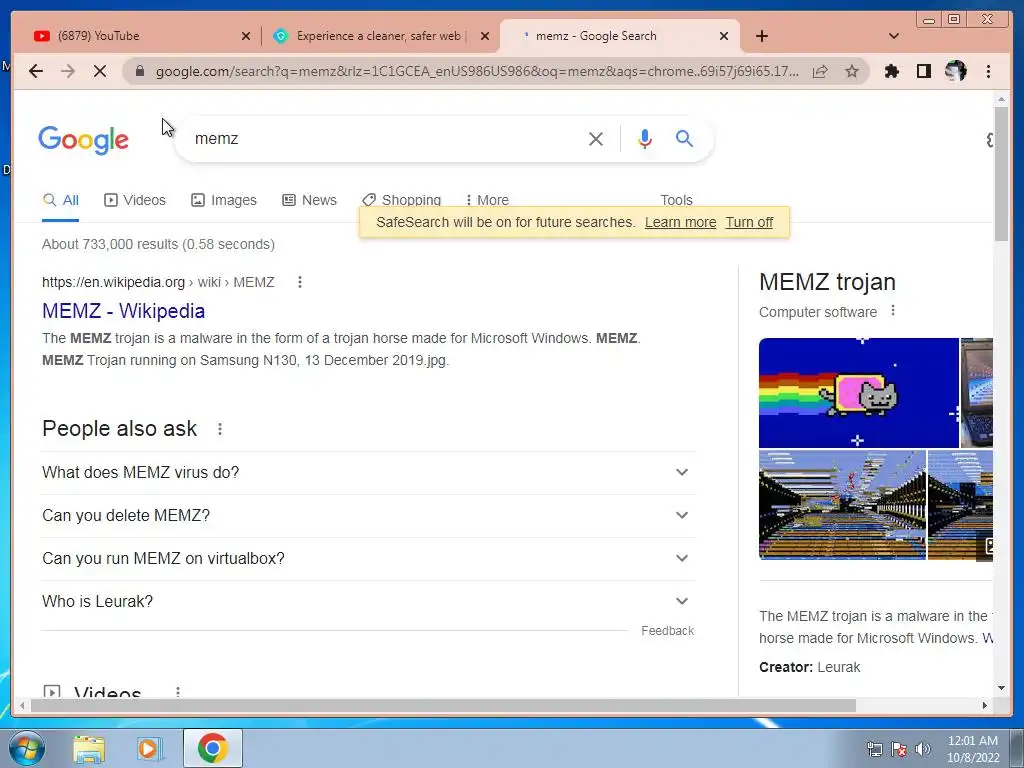Viewport: 1024px width, 768px height.
Task: Click the horizontal scrollbar thumb
Action: click(443, 705)
